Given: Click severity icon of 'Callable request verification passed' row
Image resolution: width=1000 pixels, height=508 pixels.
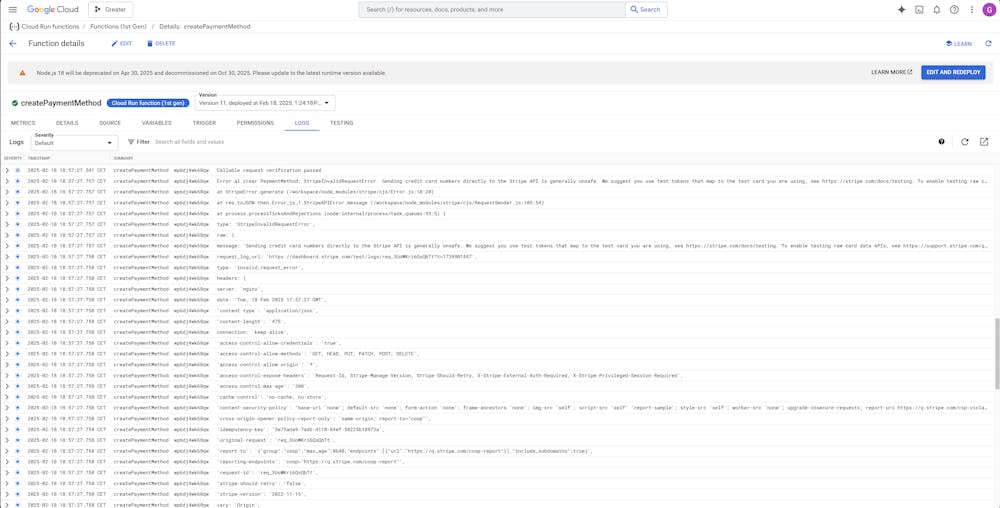Looking at the screenshot, I should tap(17, 170).
